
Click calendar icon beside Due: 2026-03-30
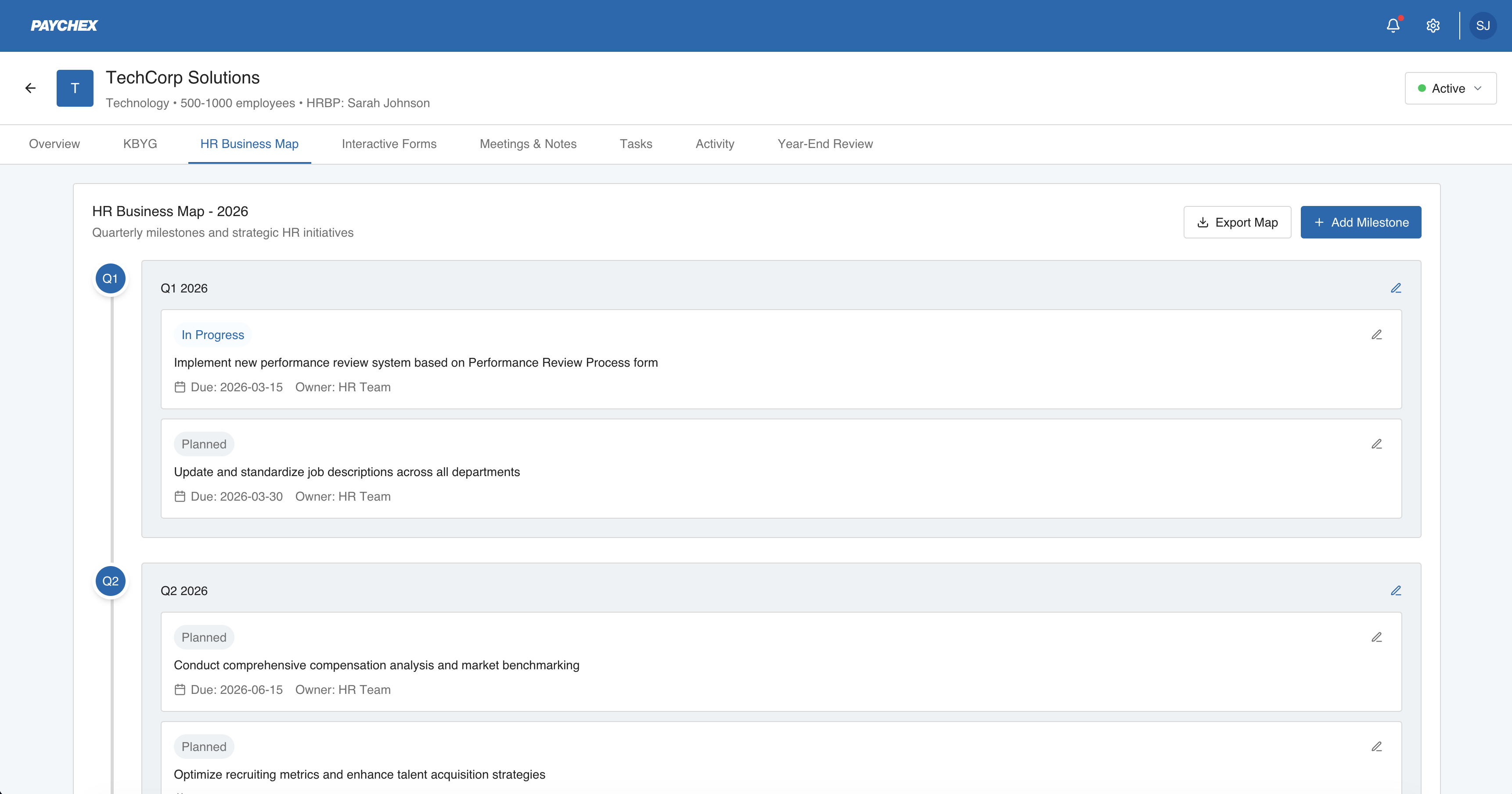coord(180,496)
